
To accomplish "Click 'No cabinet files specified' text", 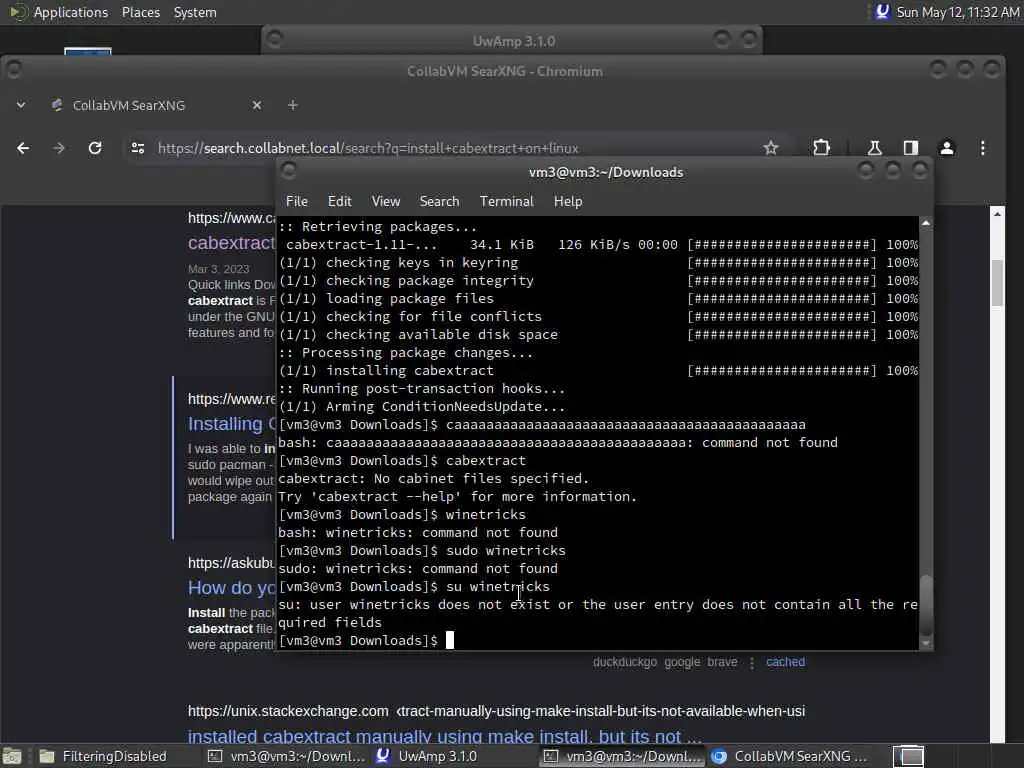I will pyautogui.click(x=481, y=479).
